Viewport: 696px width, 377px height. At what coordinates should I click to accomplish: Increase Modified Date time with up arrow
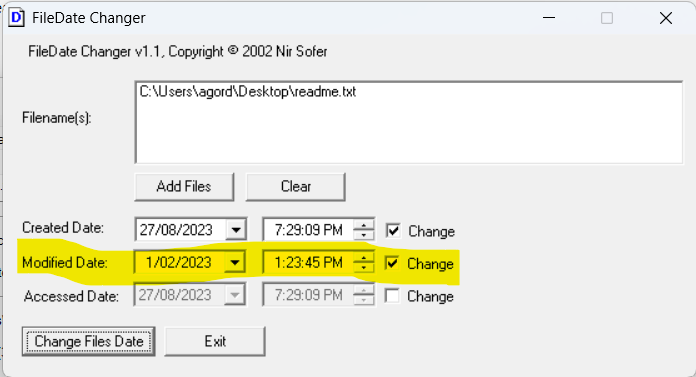(x=364, y=258)
